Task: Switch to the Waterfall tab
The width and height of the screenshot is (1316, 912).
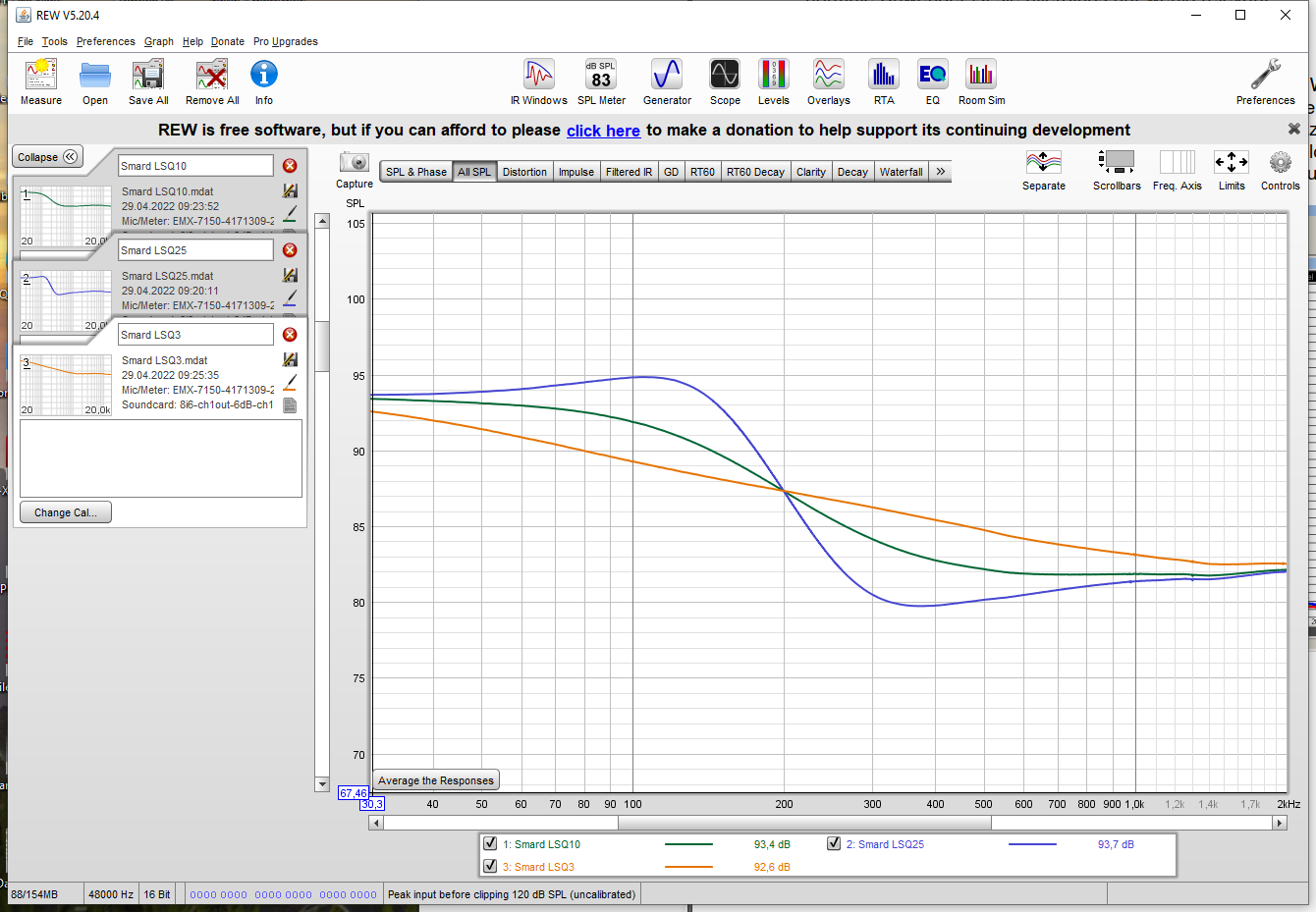Action: coord(901,172)
